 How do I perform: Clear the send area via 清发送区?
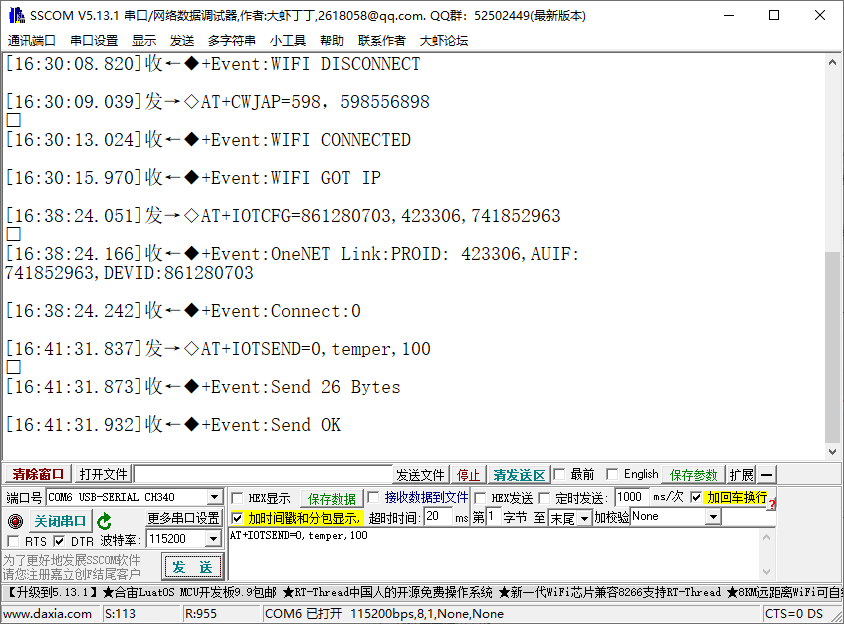pos(519,473)
